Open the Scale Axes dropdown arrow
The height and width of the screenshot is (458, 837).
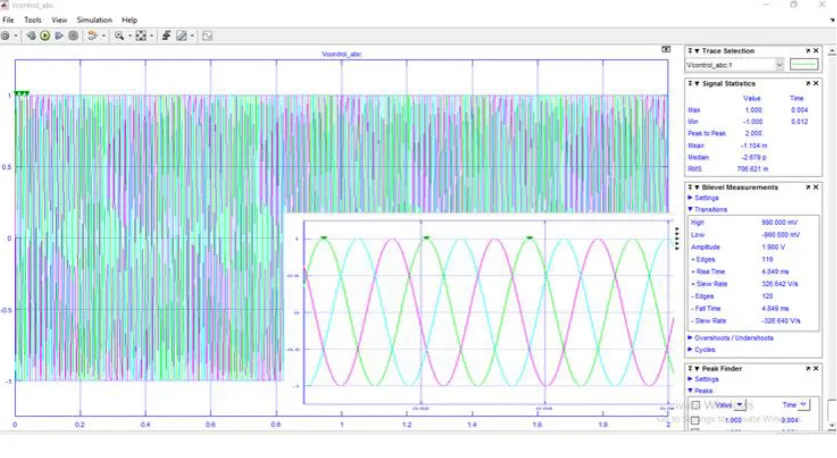(x=152, y=36)
